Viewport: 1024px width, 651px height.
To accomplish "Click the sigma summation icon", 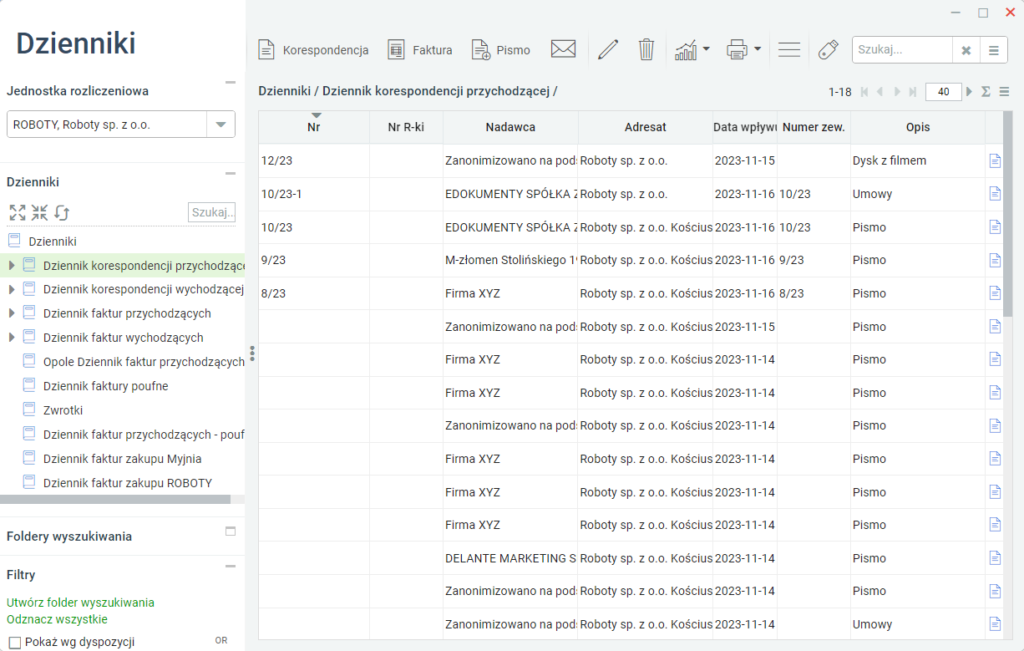I will pos(986,92).
